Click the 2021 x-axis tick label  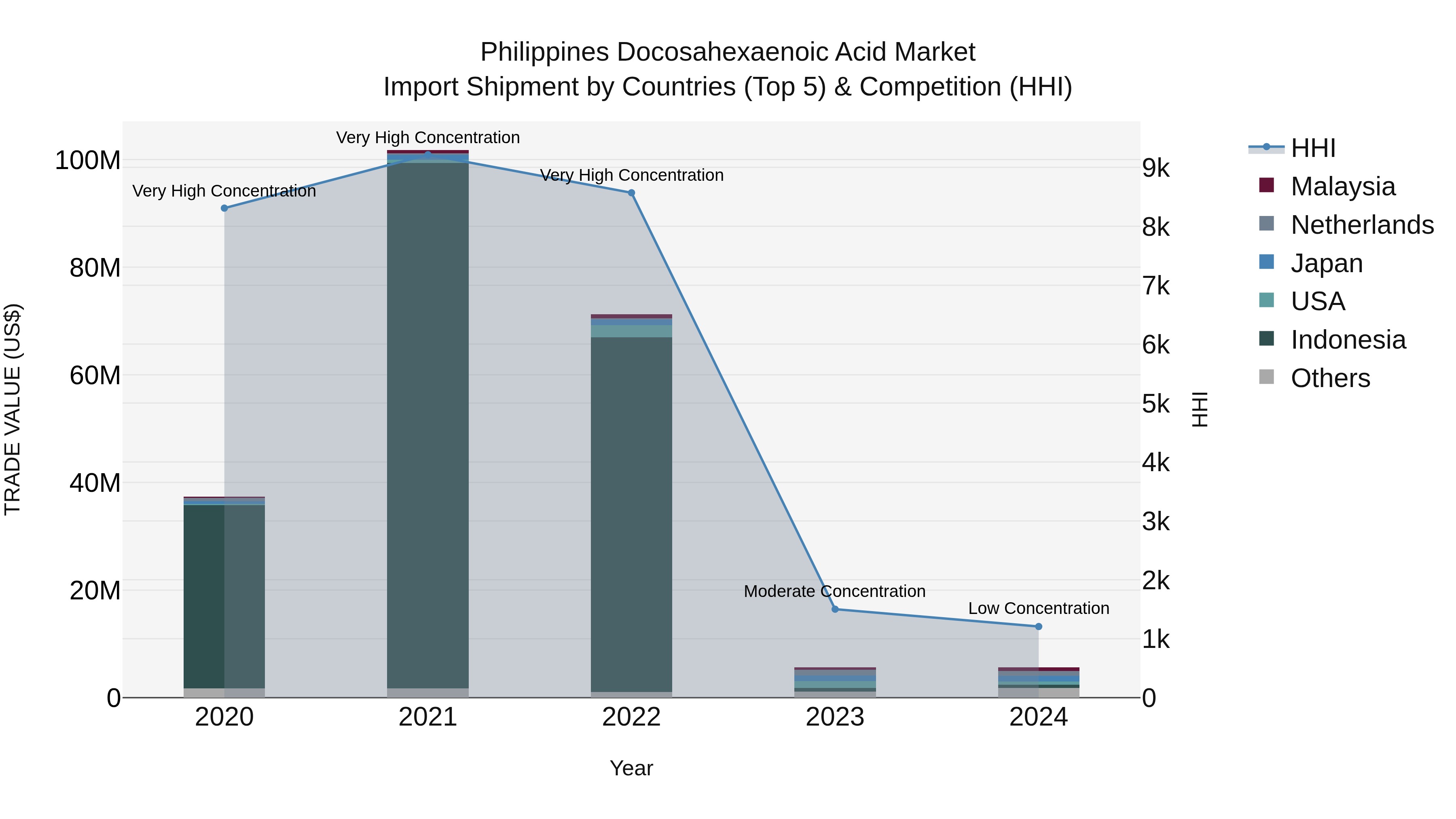[x=428, y=717]
